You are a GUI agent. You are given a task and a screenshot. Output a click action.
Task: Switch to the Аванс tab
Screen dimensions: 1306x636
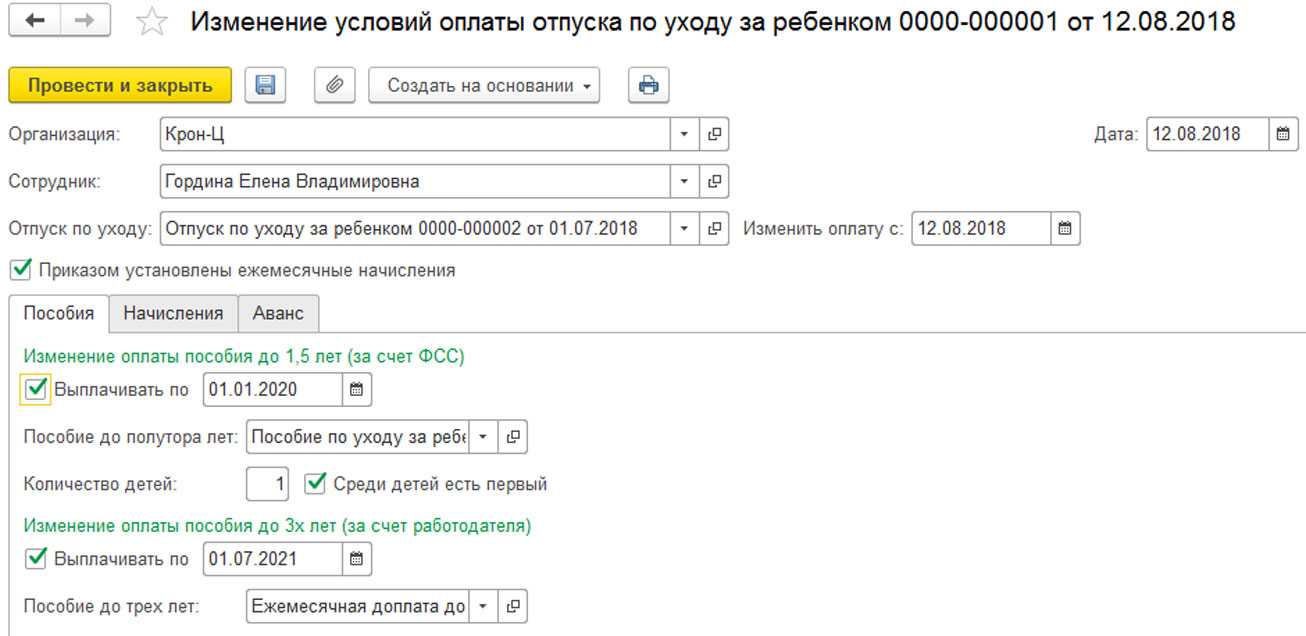(278, 313)
